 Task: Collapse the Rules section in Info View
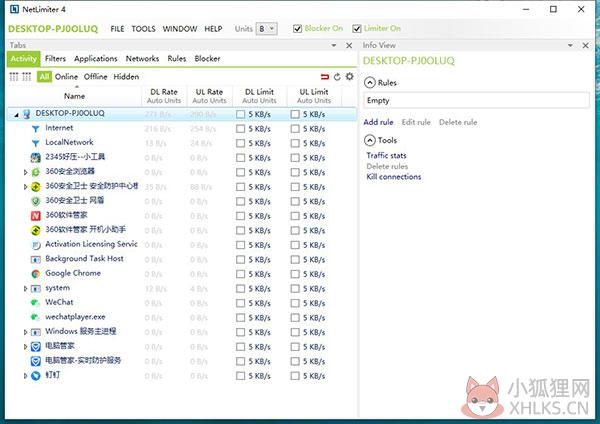(370, 83)
